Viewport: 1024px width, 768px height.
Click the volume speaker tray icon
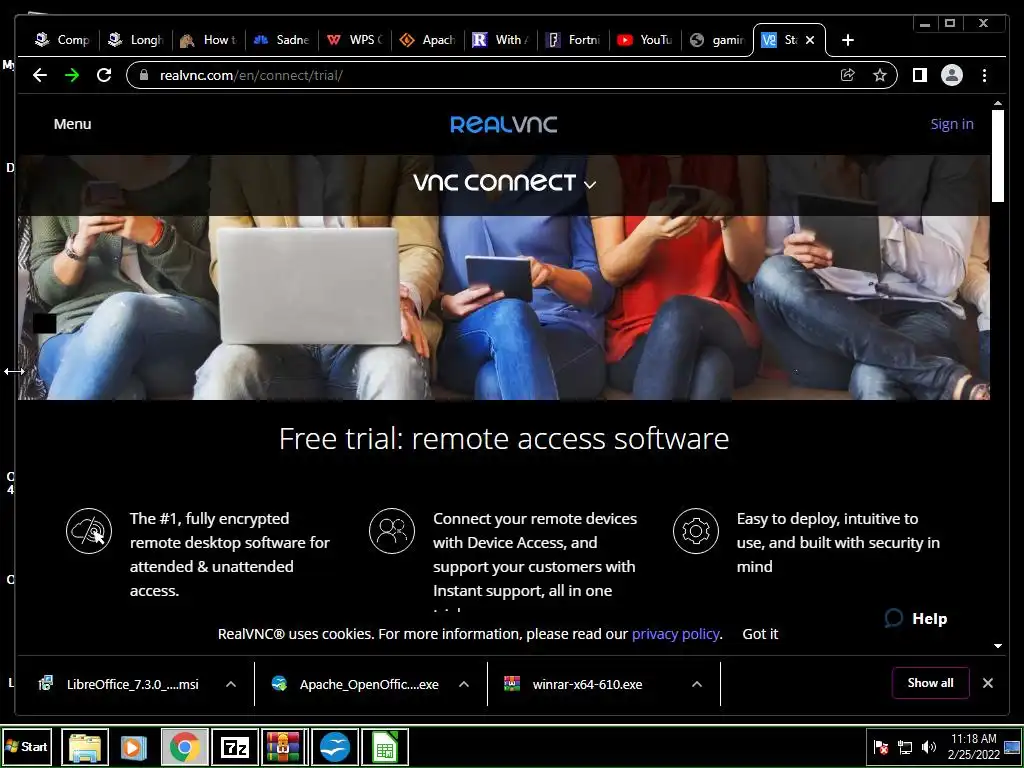coord(928,747)
